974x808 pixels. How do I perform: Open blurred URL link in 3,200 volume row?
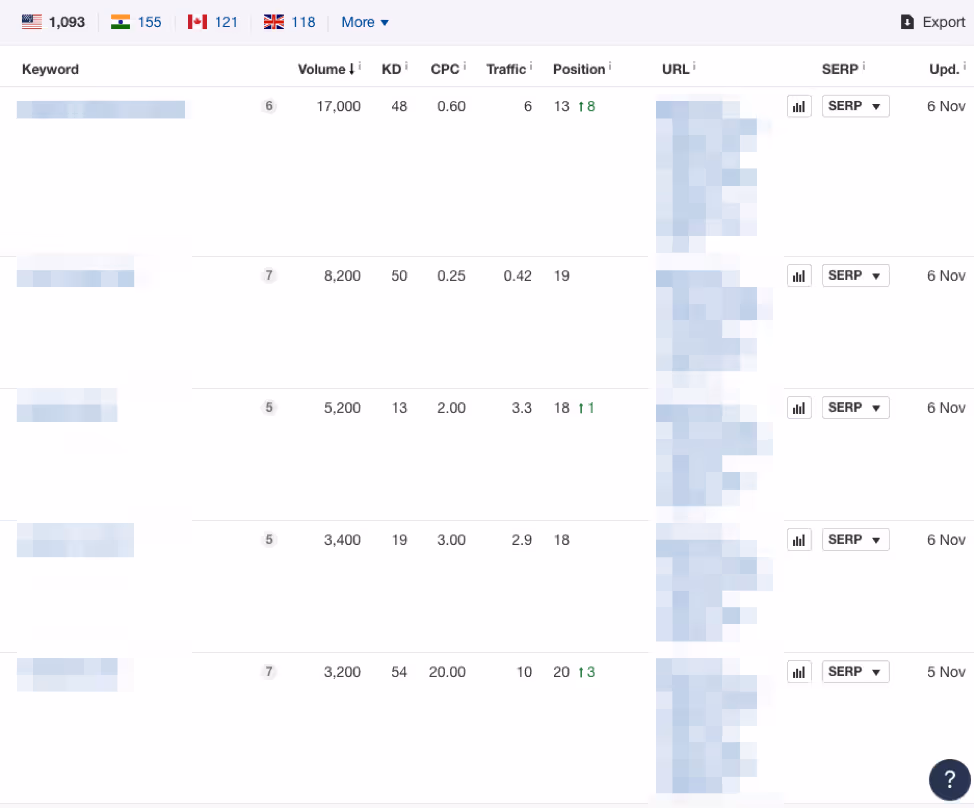(x=706, y=725)
